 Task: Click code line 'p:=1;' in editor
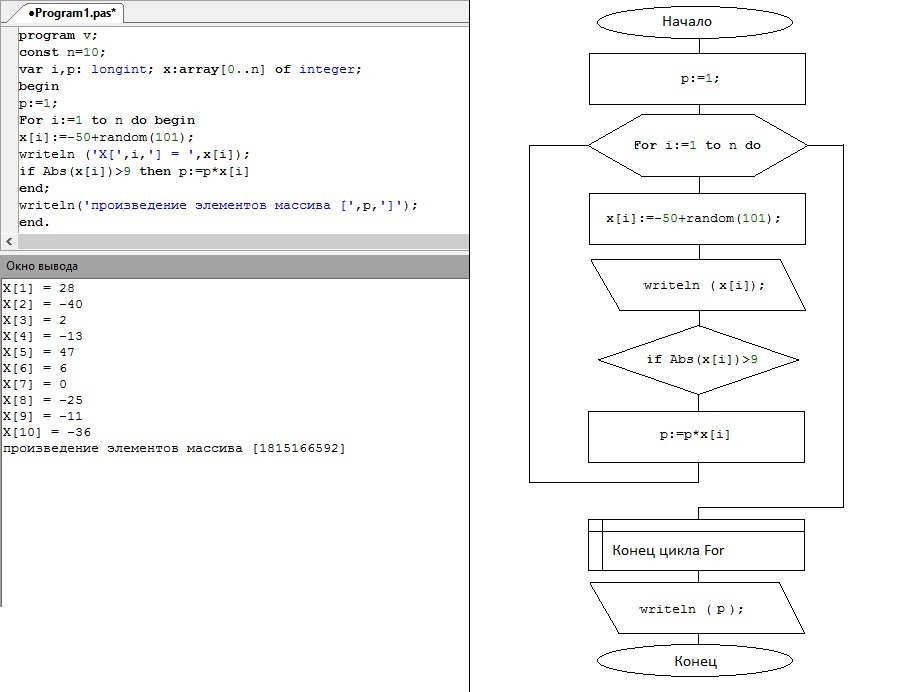pyautogui.click(x=38, y=103)
